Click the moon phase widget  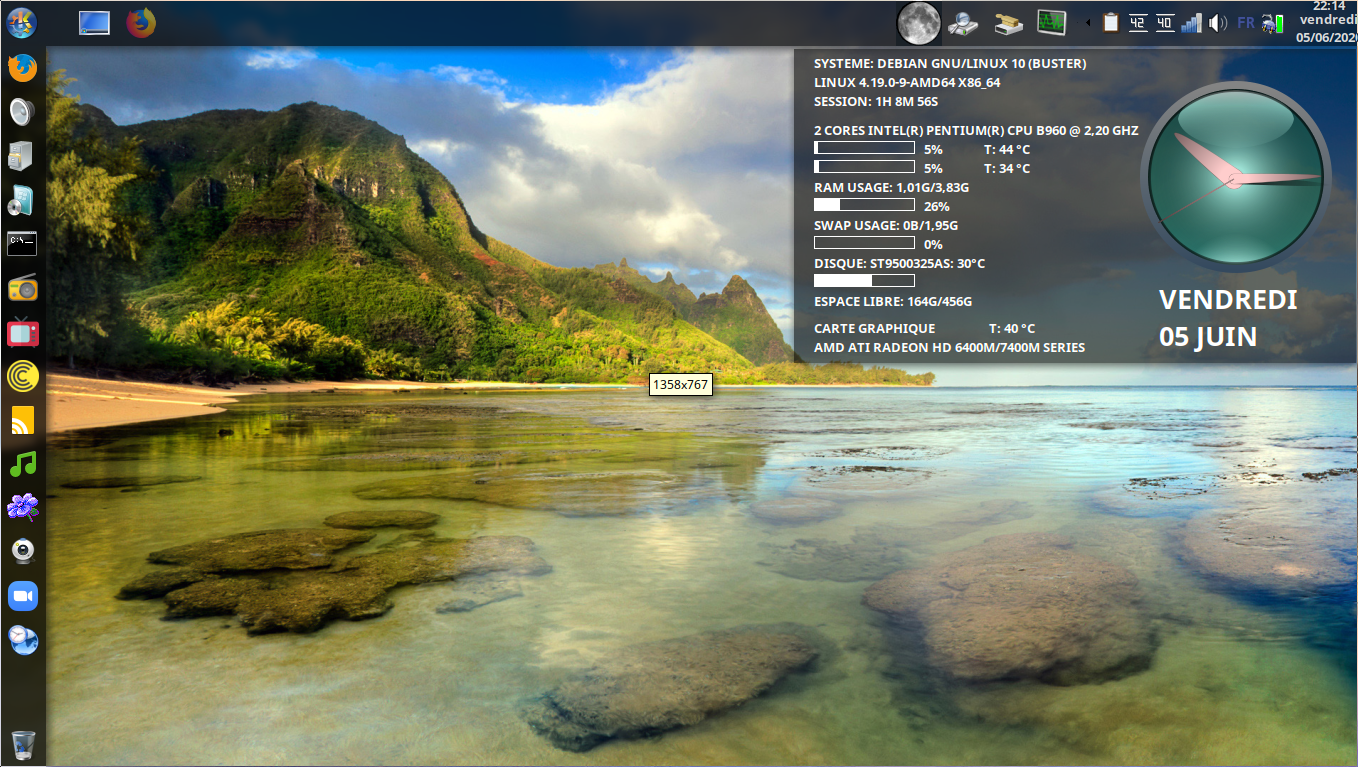click(x=918, y=22)
